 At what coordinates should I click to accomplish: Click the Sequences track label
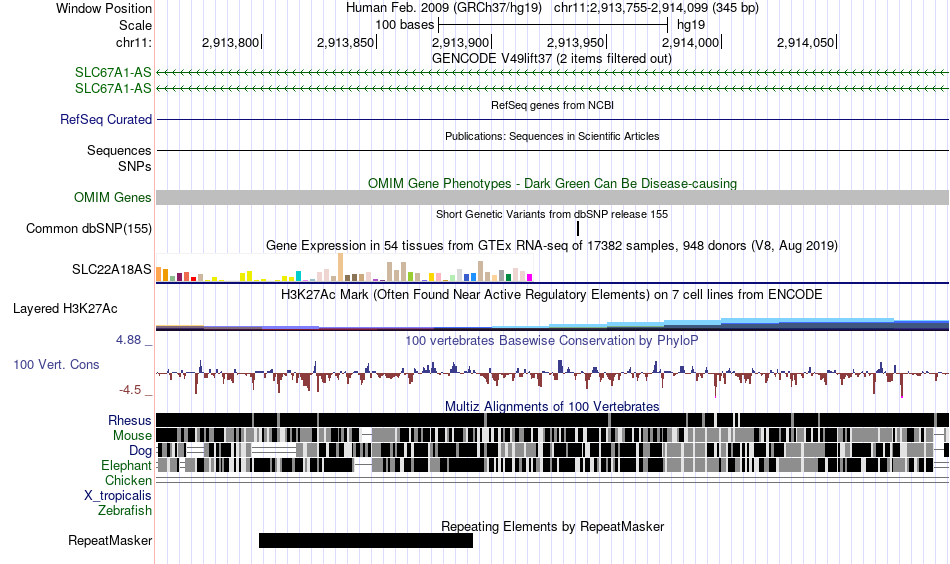point(119,150)
